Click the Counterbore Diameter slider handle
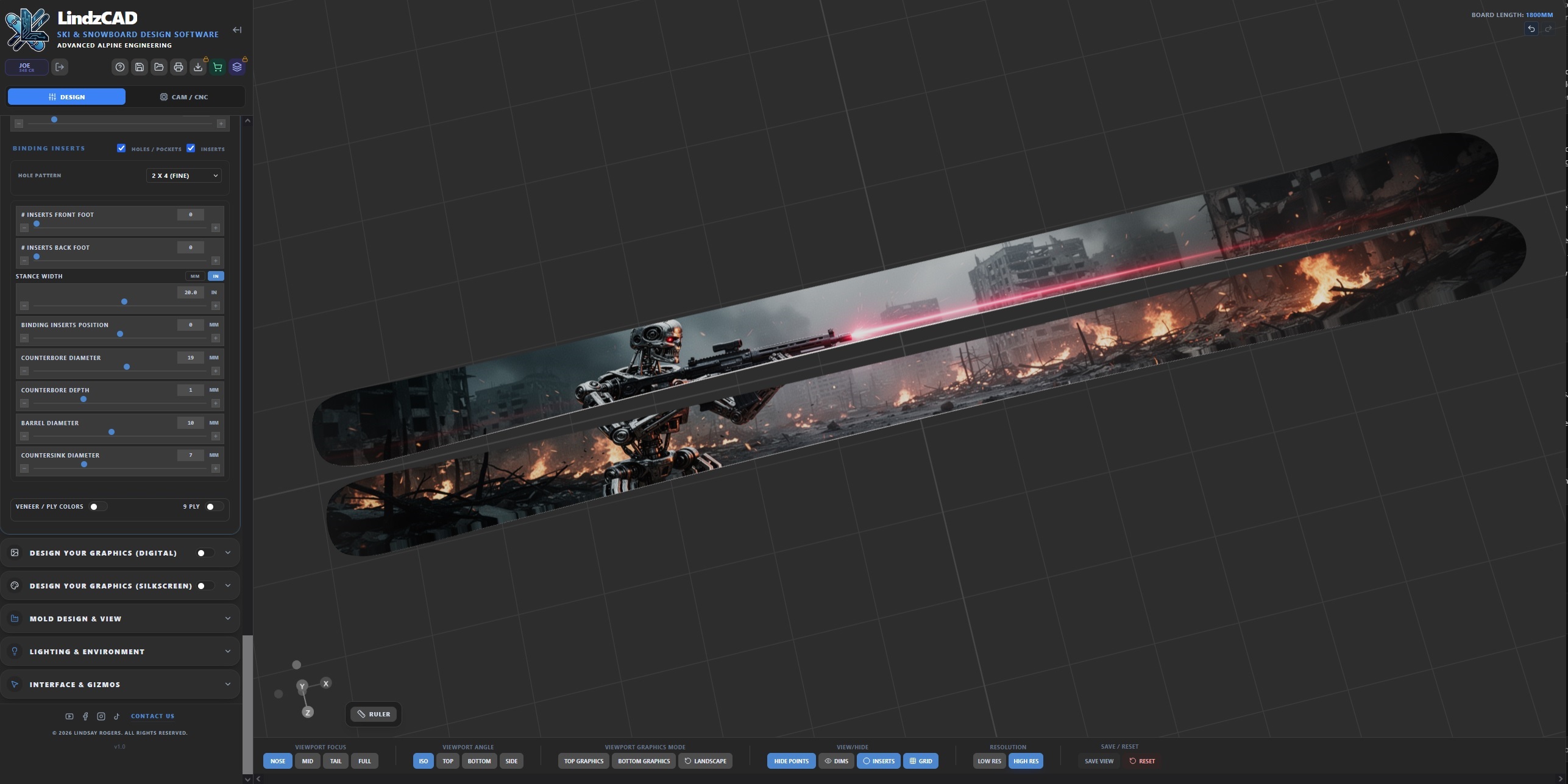Screen dimensions: 1568x784 click(x=127, y=367)
